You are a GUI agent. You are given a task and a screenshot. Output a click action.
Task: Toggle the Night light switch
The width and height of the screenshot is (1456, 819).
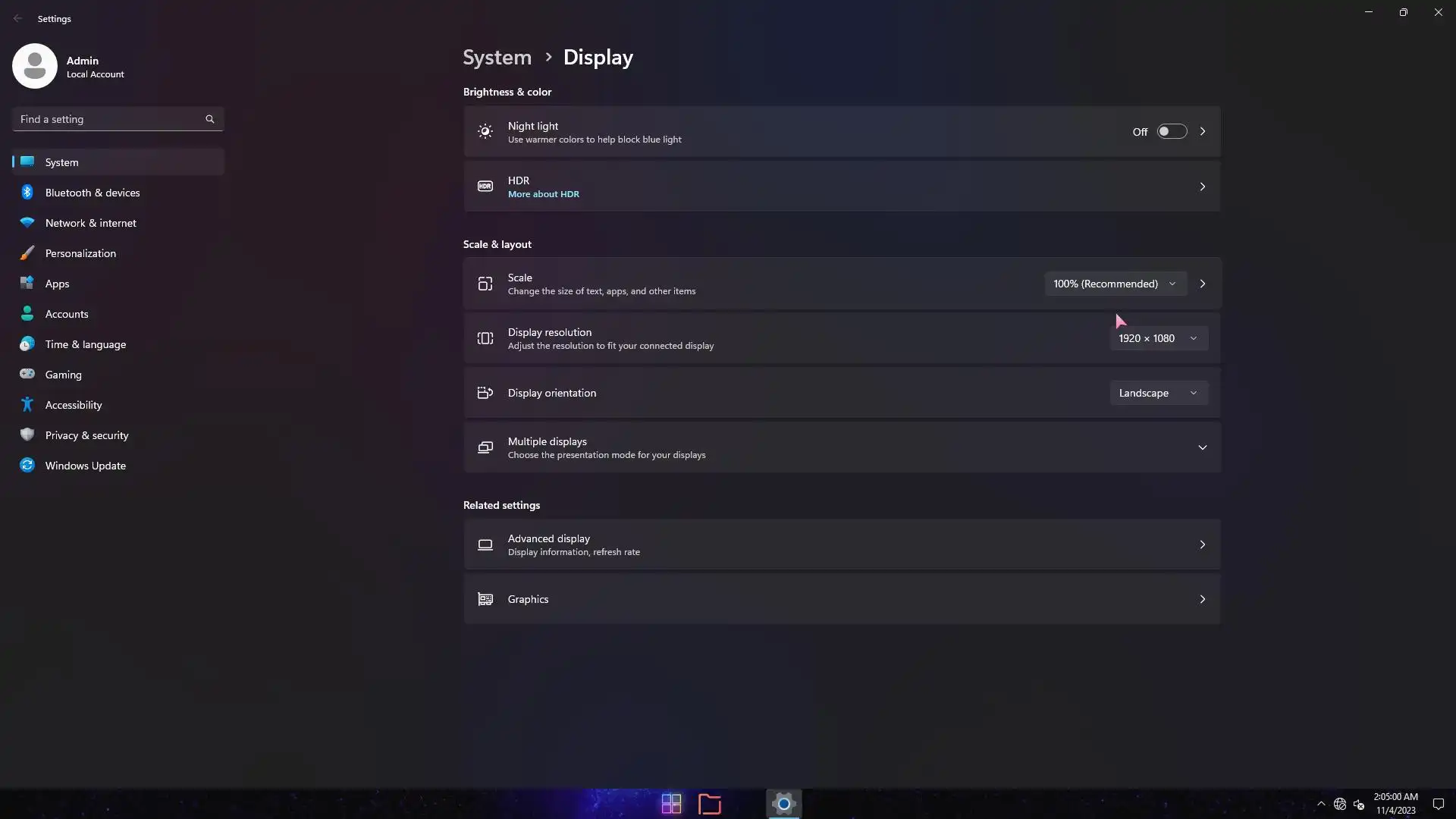1171,132
